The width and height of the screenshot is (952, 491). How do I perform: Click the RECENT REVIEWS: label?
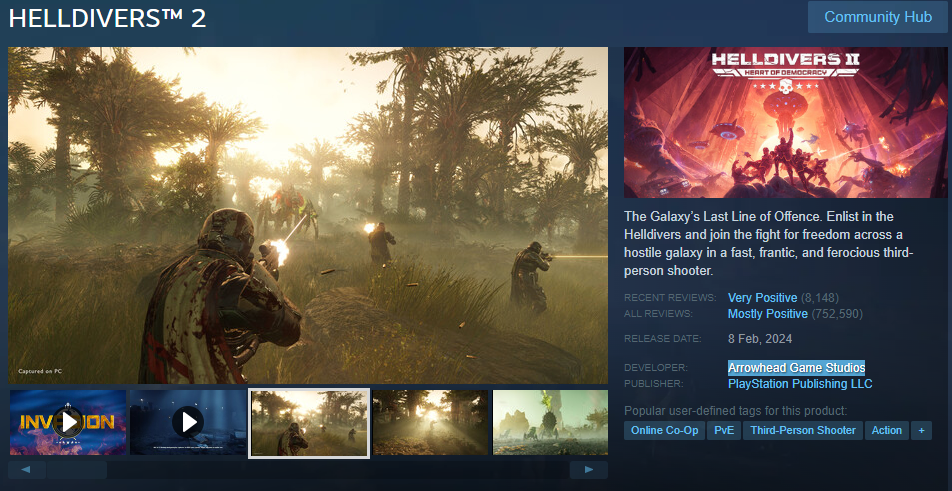click(670, 298)
